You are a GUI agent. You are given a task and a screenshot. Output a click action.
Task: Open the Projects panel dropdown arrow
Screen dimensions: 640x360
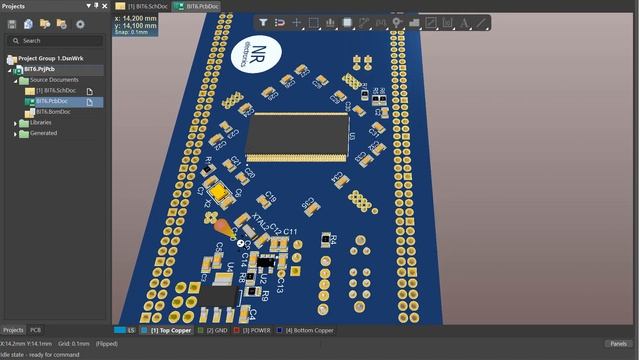88,6
